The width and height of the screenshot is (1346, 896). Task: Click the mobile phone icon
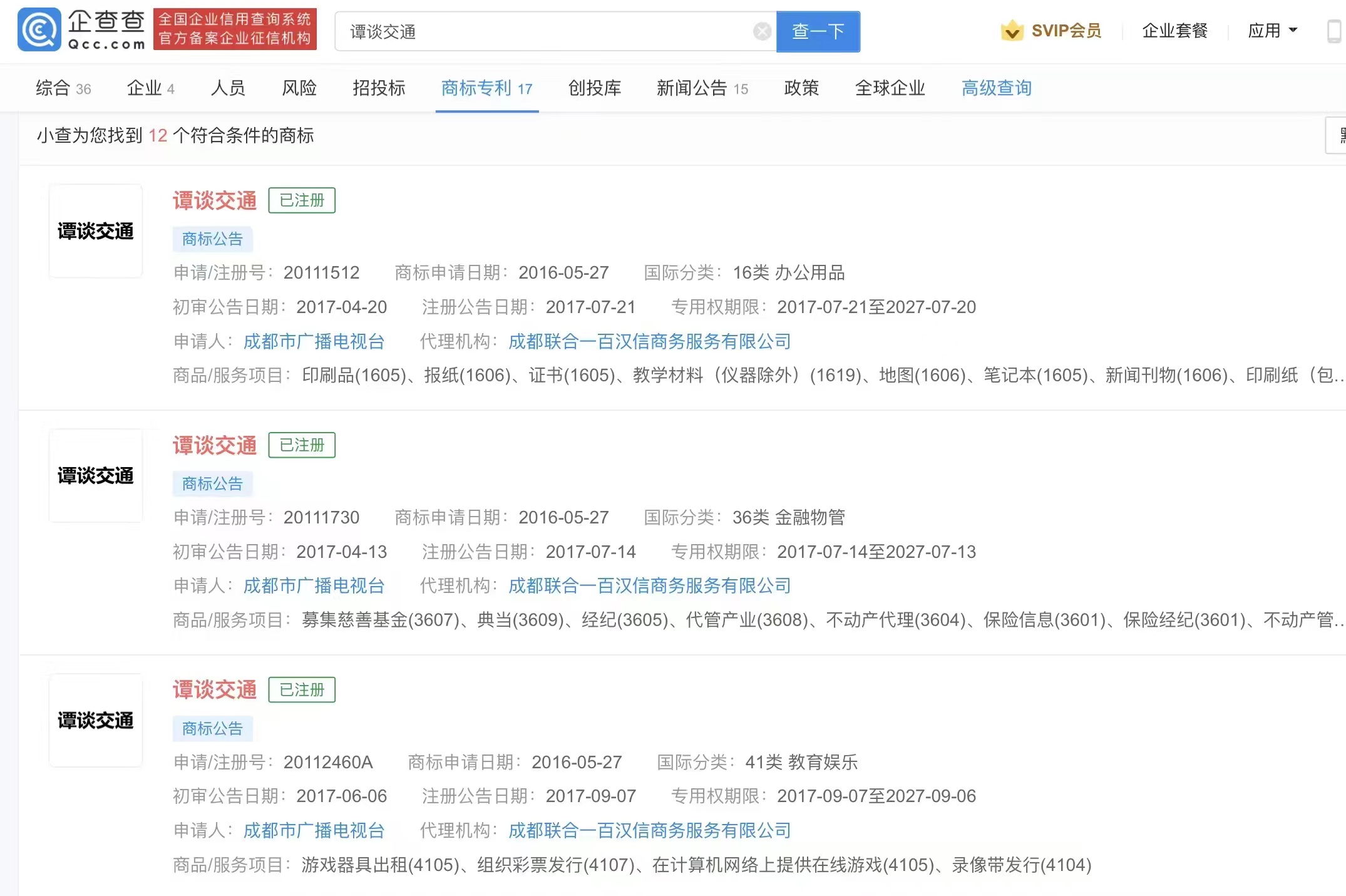(x=1334, y=31)
